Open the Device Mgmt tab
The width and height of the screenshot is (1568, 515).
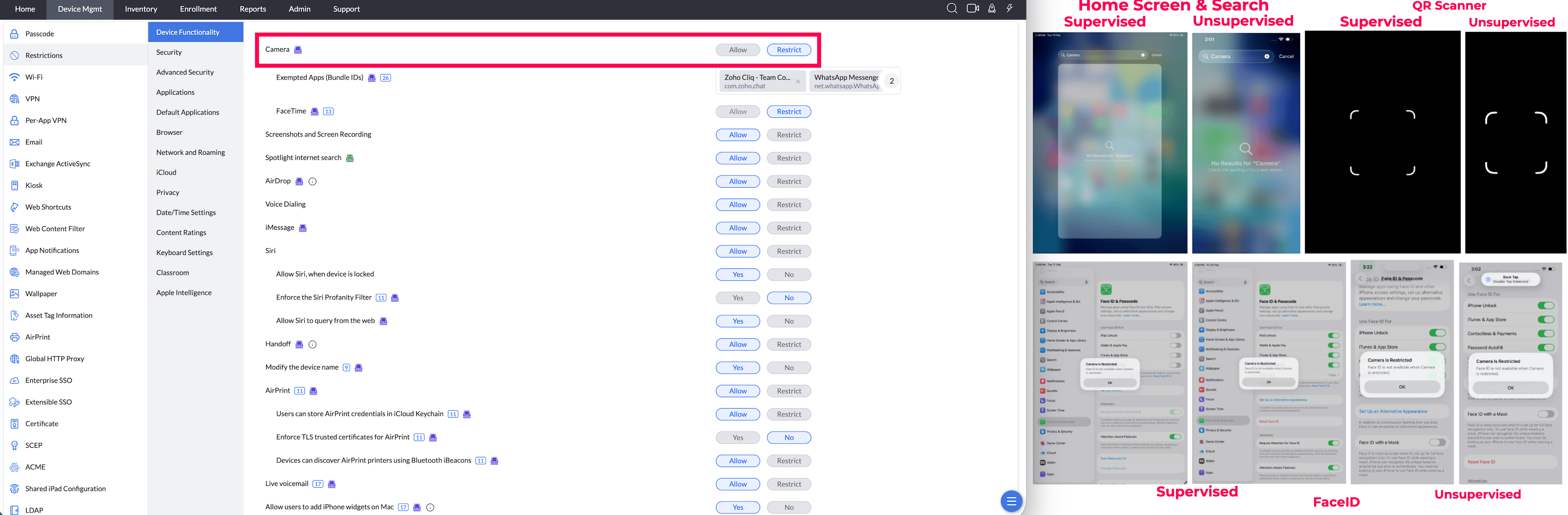pyautogui.click(x=80, y=9)
